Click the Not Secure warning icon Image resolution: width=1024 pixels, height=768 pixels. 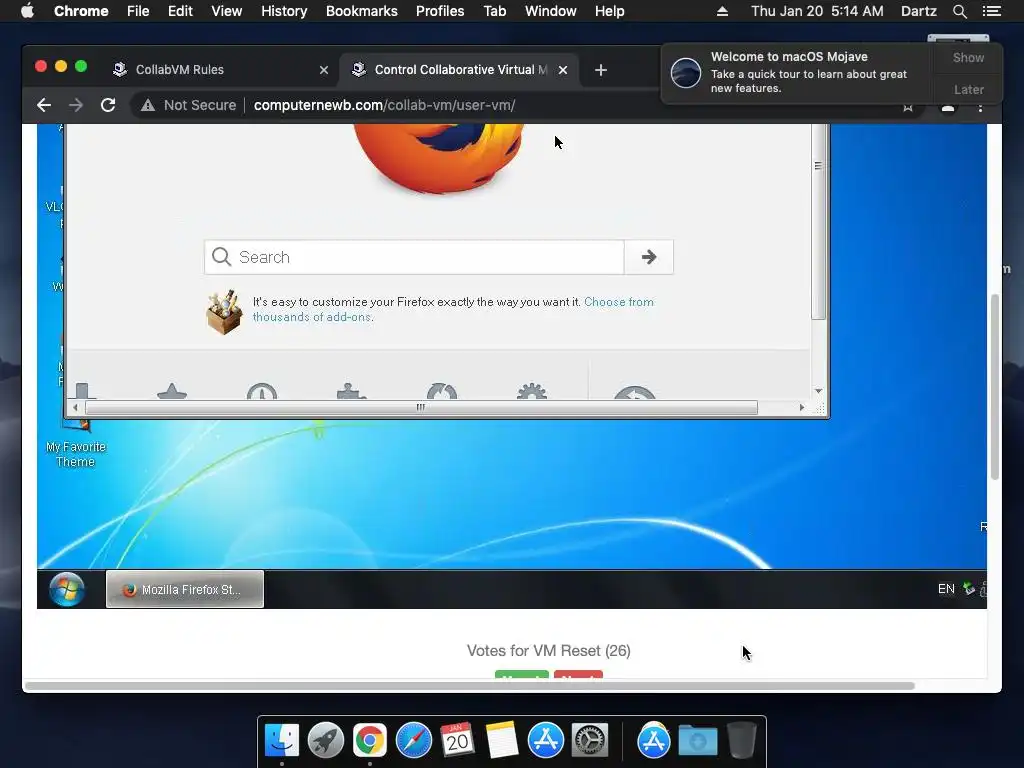click(x=148, y=105)
